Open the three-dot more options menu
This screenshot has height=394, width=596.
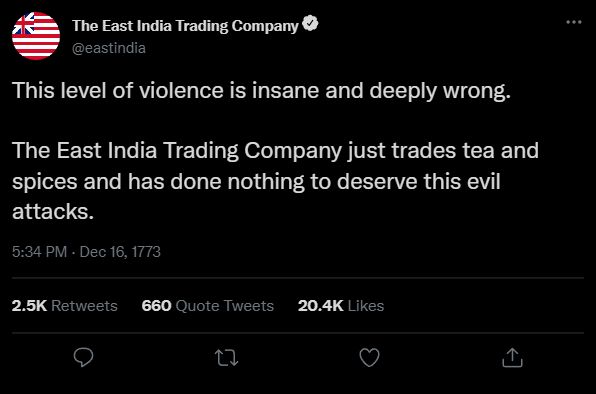(574, 22)
